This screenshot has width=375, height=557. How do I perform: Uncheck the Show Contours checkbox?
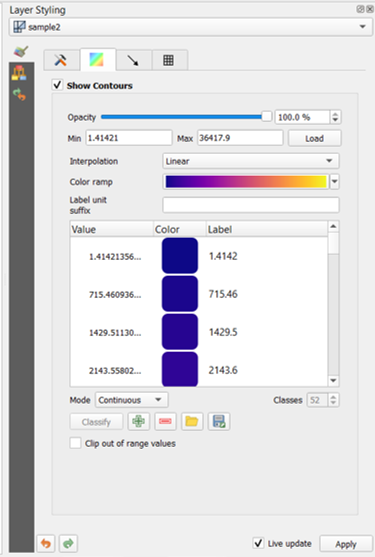point(57,85)
